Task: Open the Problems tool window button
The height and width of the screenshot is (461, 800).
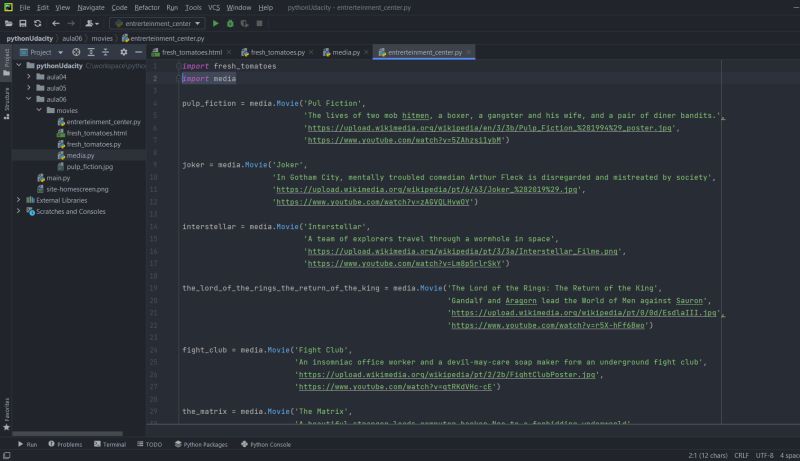Action: click(x=65, y=444)
